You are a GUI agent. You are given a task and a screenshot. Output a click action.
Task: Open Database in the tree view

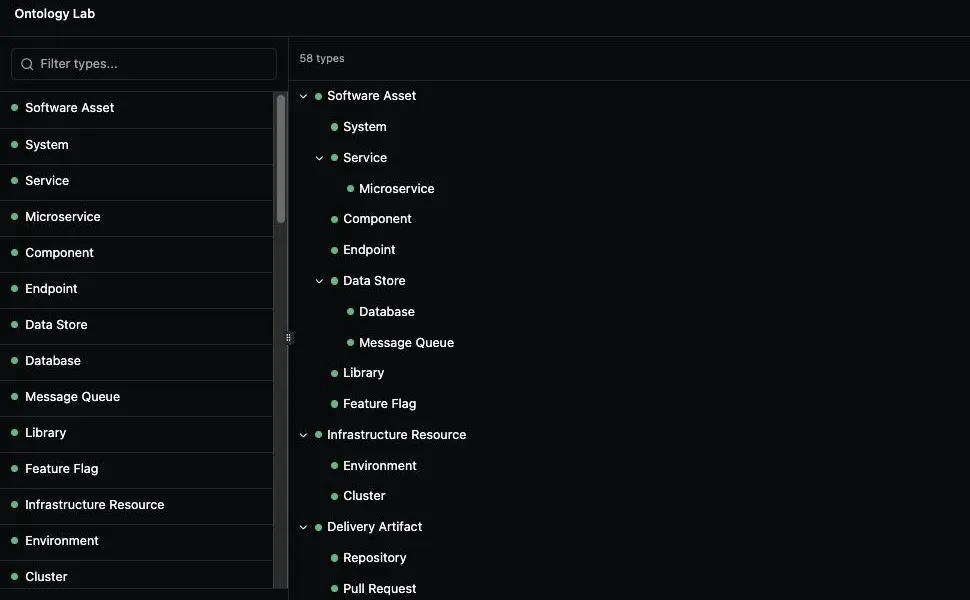click(x=387, y=312)
